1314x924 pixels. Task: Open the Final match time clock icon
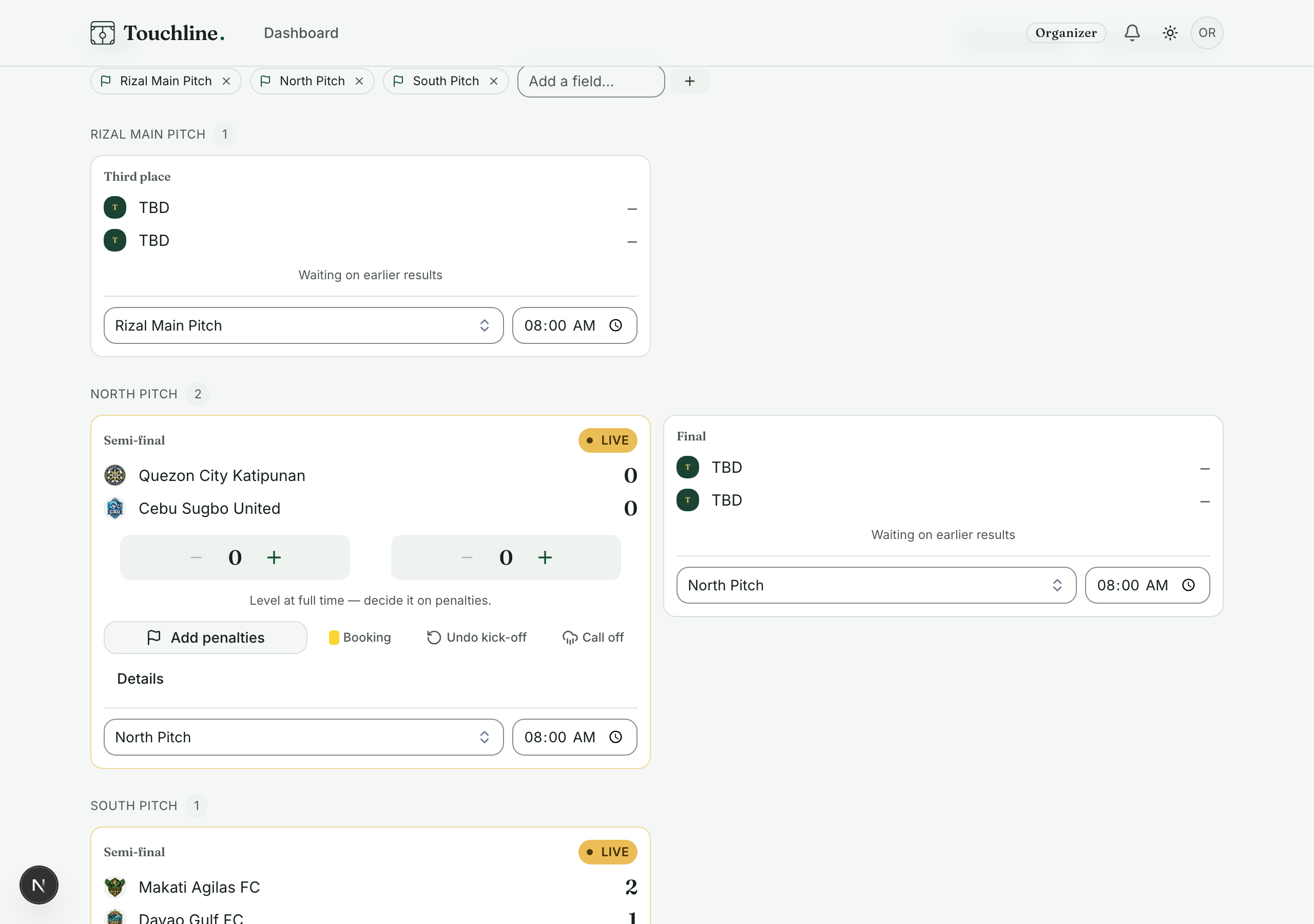pos(1188,585)
